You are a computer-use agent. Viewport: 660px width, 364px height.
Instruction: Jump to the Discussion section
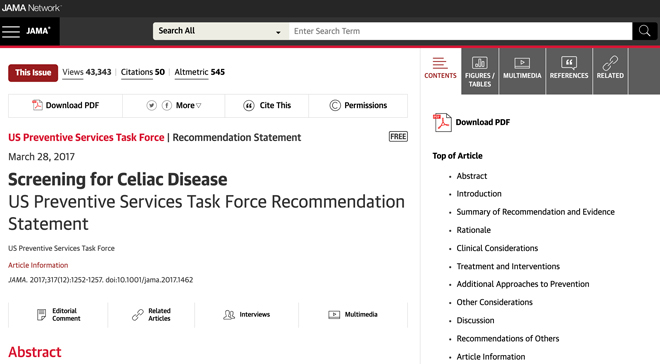click(x=475, y=320)
